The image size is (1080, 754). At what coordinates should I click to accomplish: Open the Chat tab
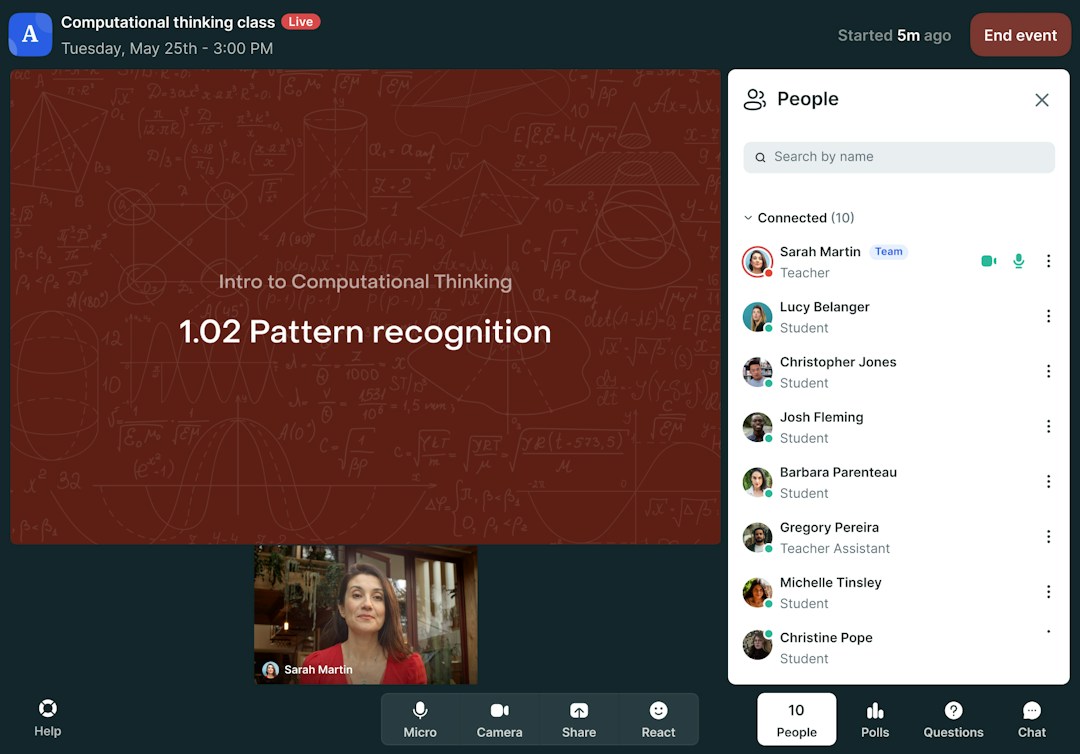tap(1032, 720)
